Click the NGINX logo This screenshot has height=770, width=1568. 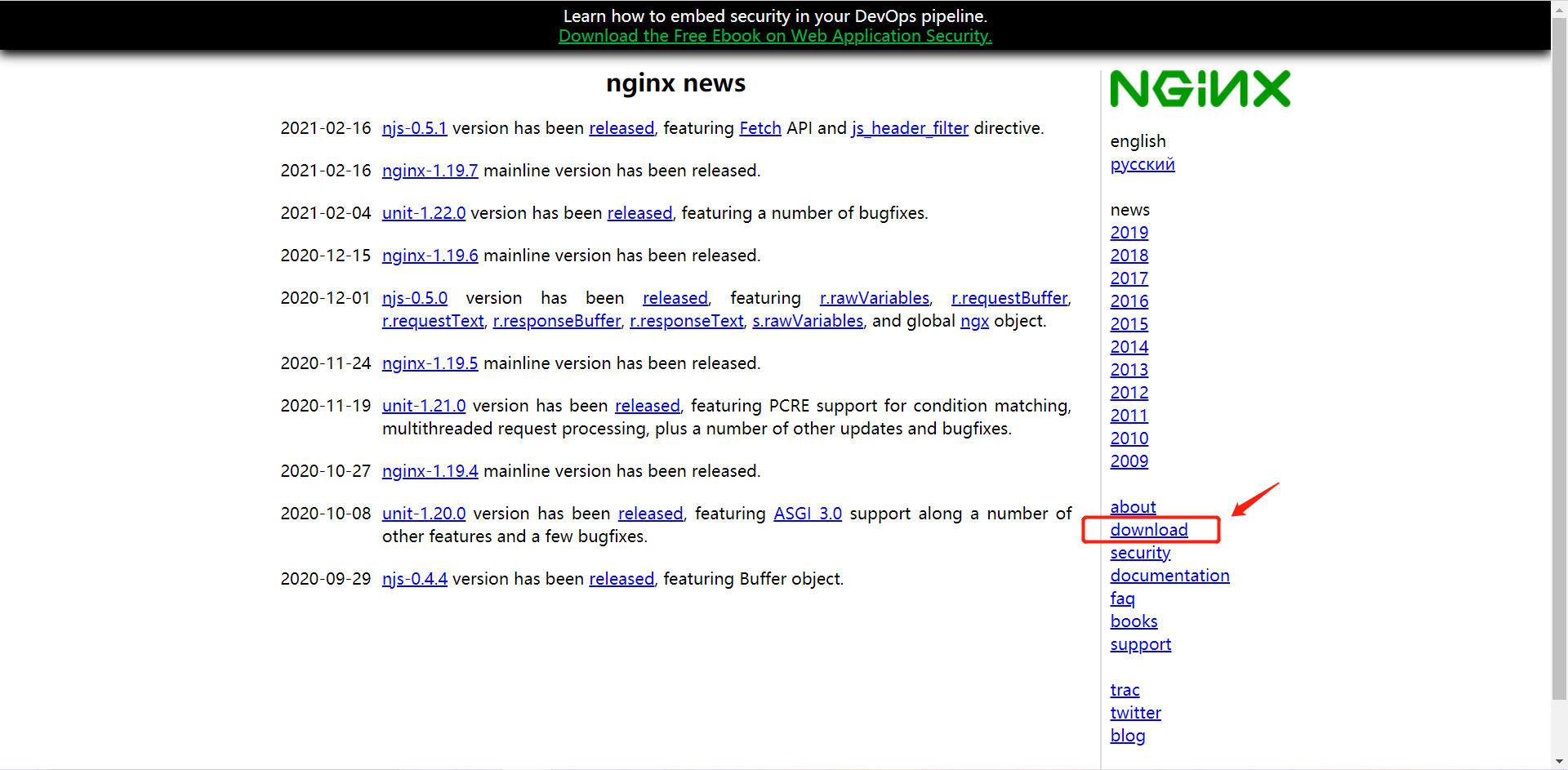click(1200, 89)
